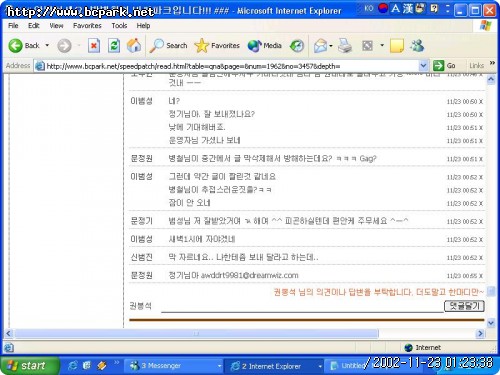
Task: Expand the Quick Launch overflow chevron
Action: 116,362
